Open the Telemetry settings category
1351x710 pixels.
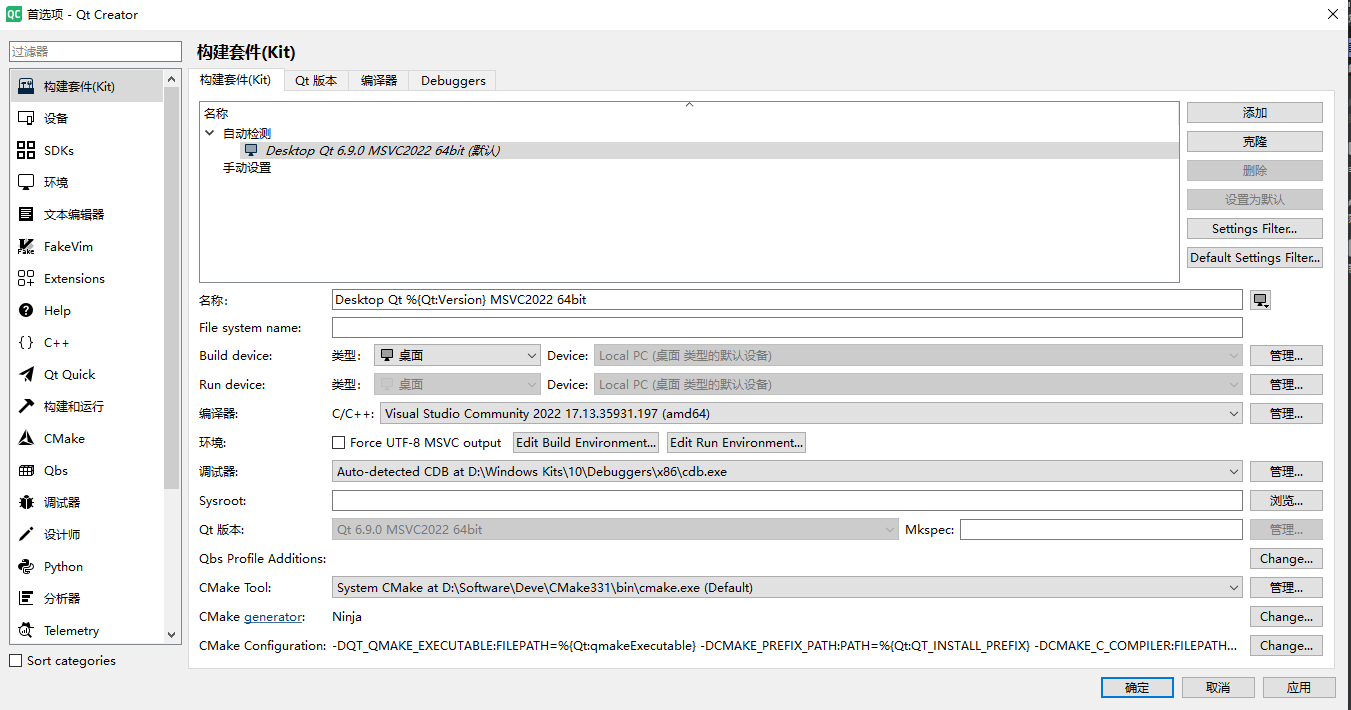coord(87,630)
